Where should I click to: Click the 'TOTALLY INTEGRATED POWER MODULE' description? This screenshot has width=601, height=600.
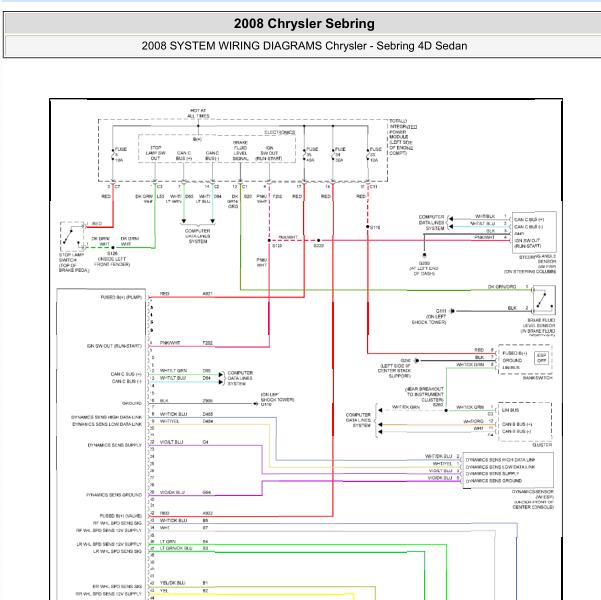pyautogui.click(x=402, y=137)
